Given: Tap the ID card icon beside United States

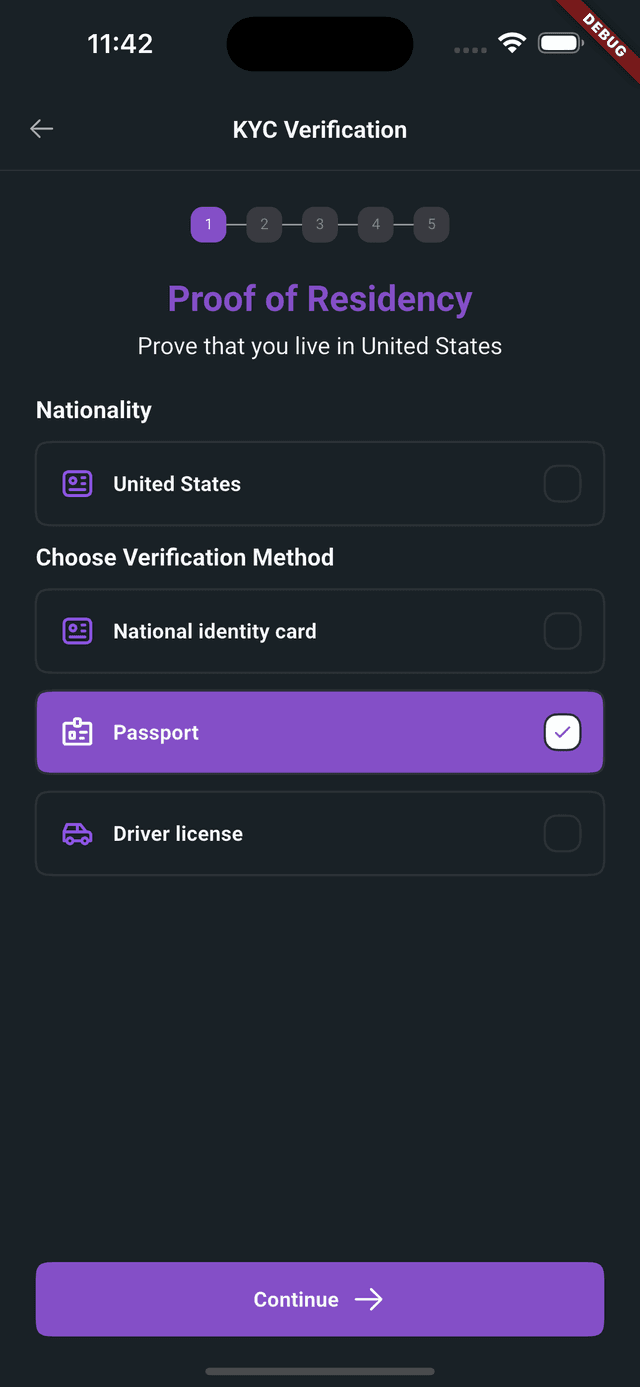Looking at the screenshot, I should [77, 484].
